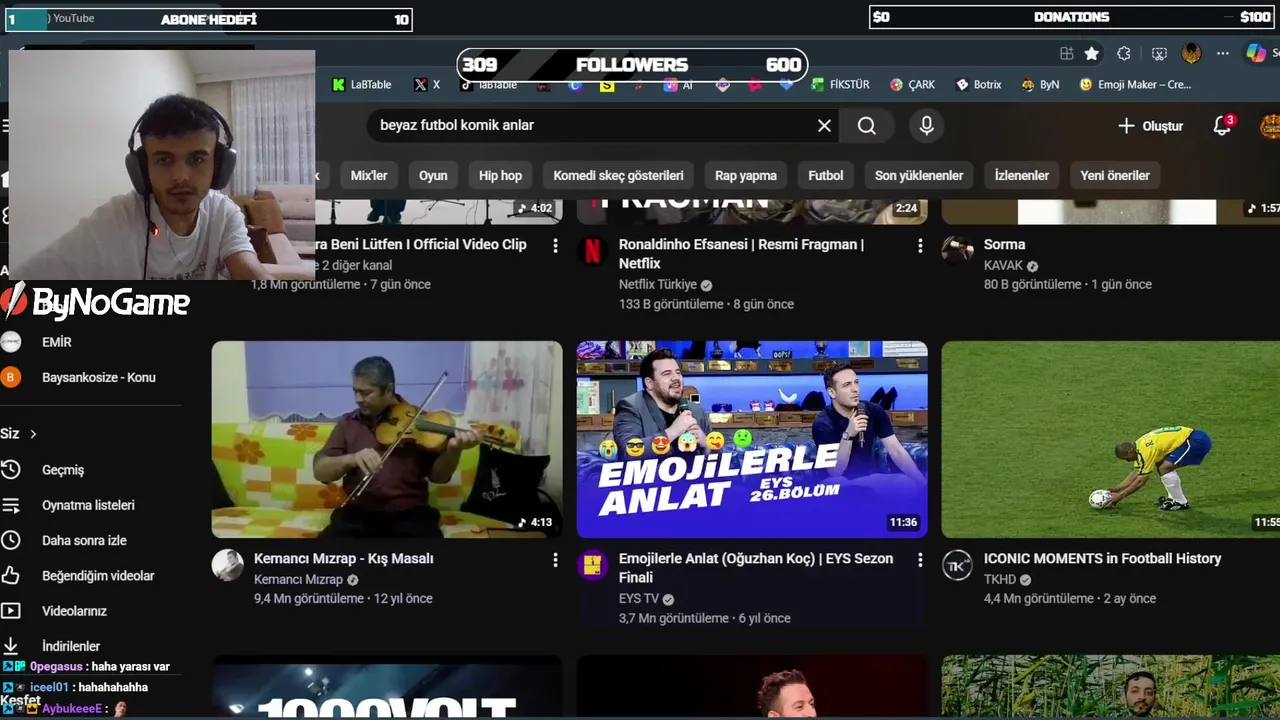Select the Oyun filter chip
The image size is (1280, 720).
433,175
